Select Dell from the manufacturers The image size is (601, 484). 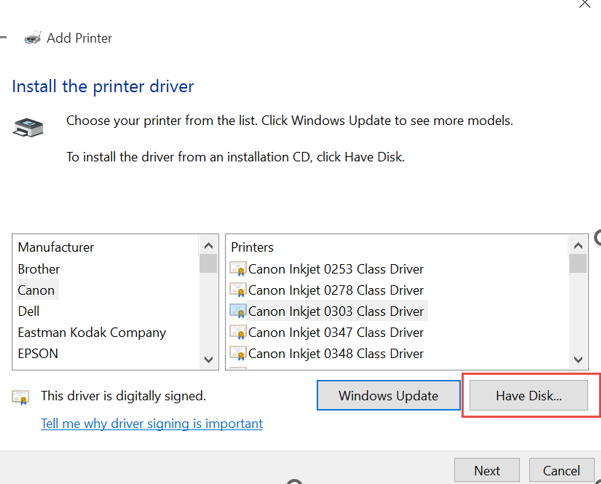pyautogui.click(x=29, y=311)
